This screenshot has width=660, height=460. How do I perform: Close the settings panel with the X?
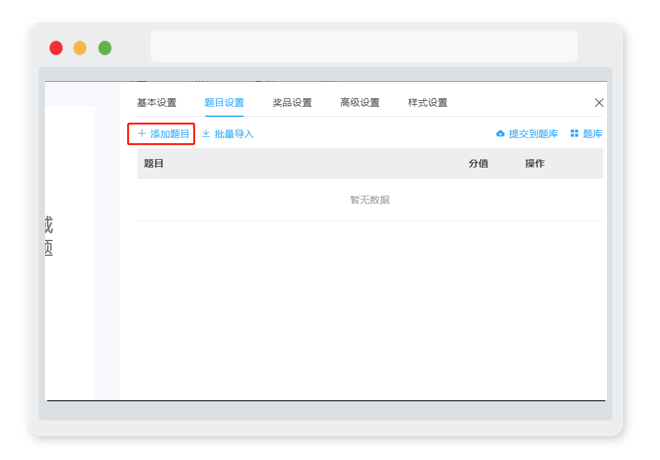599,103
